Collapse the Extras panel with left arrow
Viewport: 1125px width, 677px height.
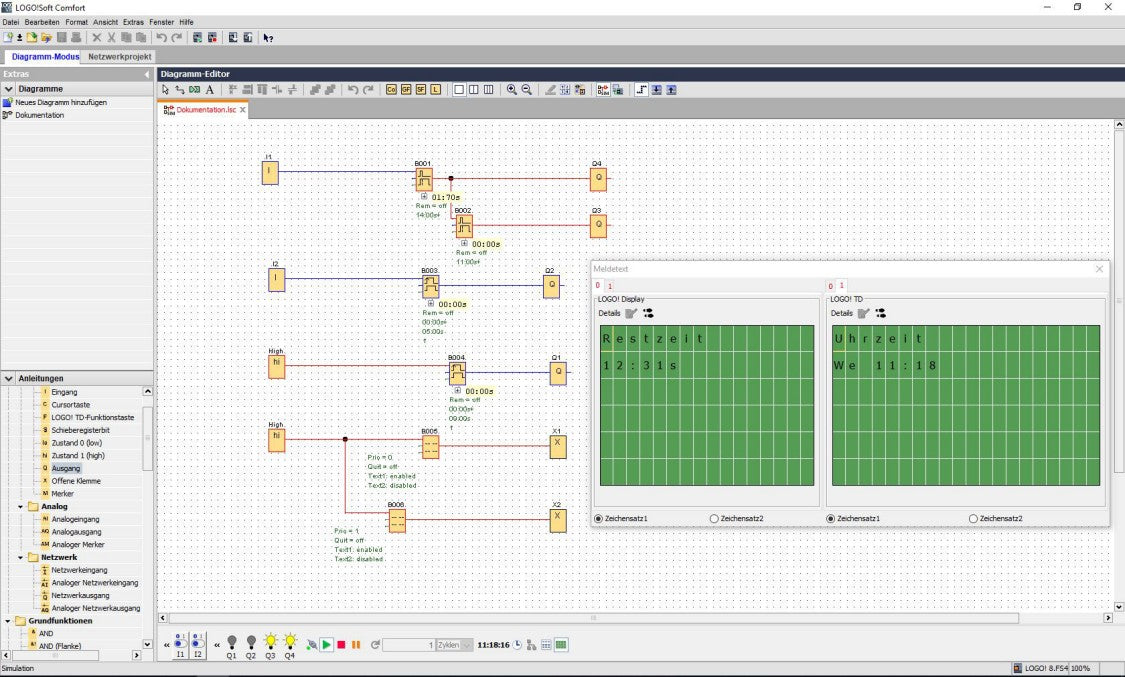pyautogui.click(x=146, y=74)
